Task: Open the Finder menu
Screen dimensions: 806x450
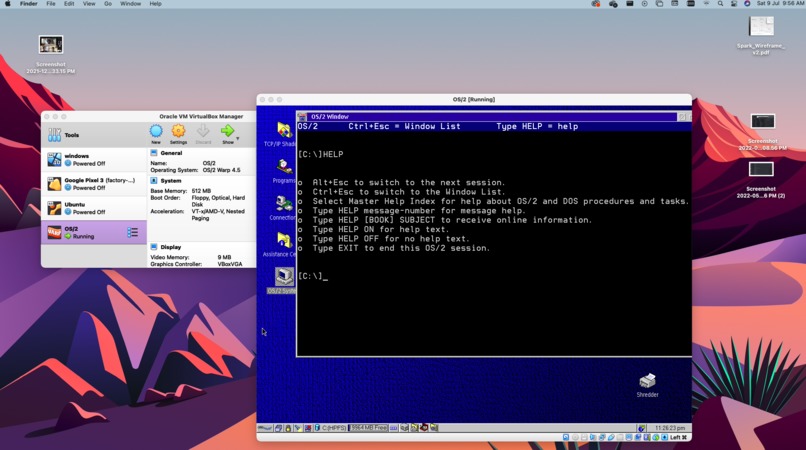Action: tap(29, 4)
